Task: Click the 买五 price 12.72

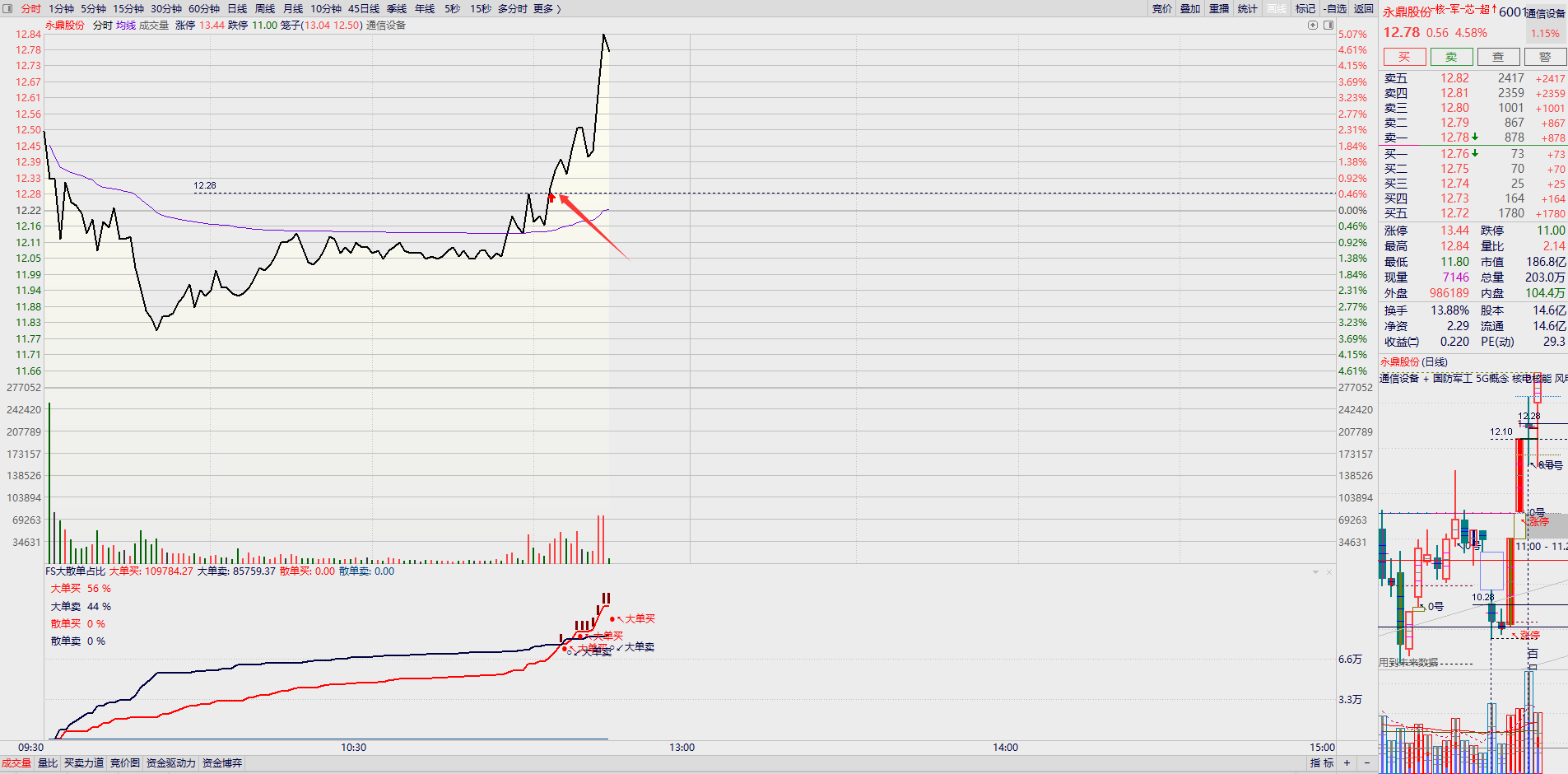Action: tap(1454, 213)
